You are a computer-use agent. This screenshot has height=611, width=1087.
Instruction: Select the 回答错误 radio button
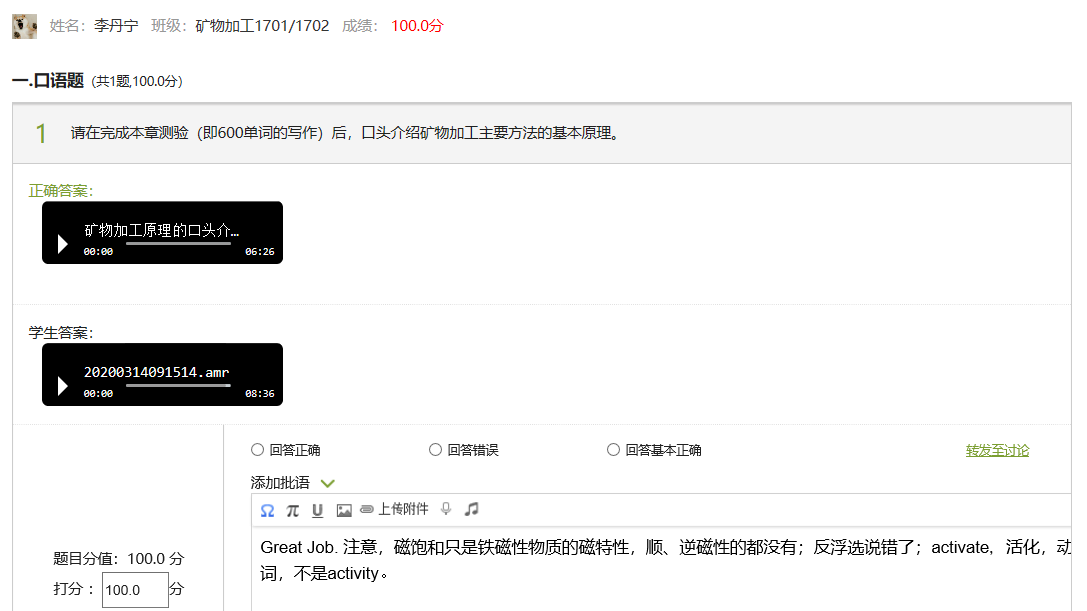[x=435, y=450]
